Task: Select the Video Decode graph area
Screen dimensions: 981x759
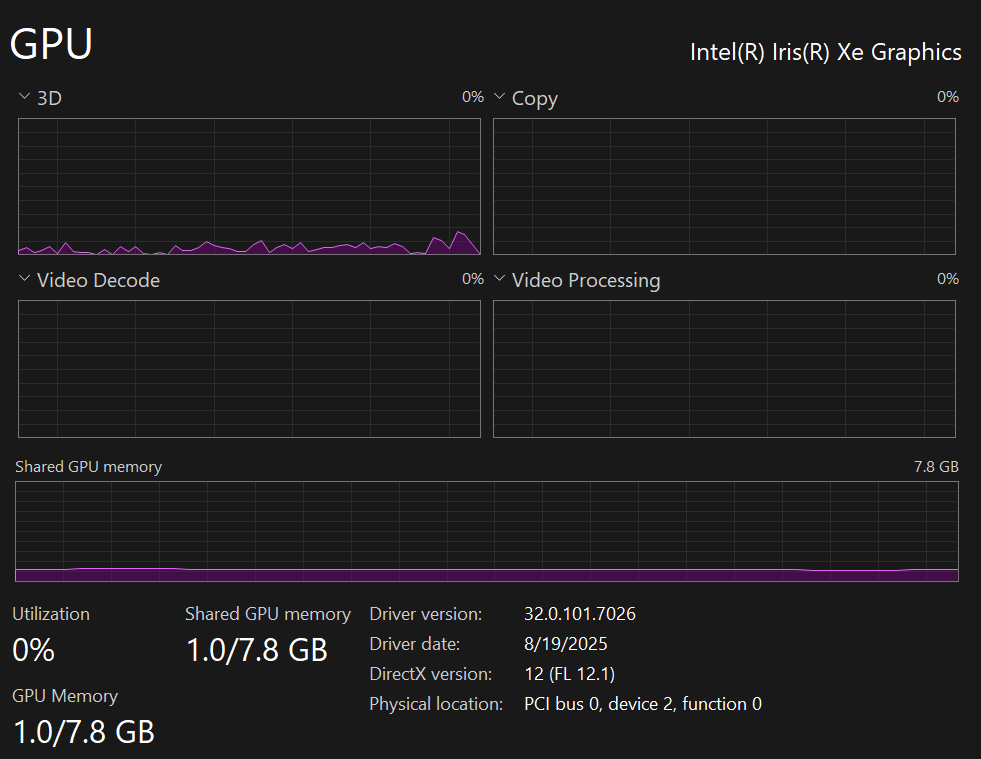Action: 249,369
